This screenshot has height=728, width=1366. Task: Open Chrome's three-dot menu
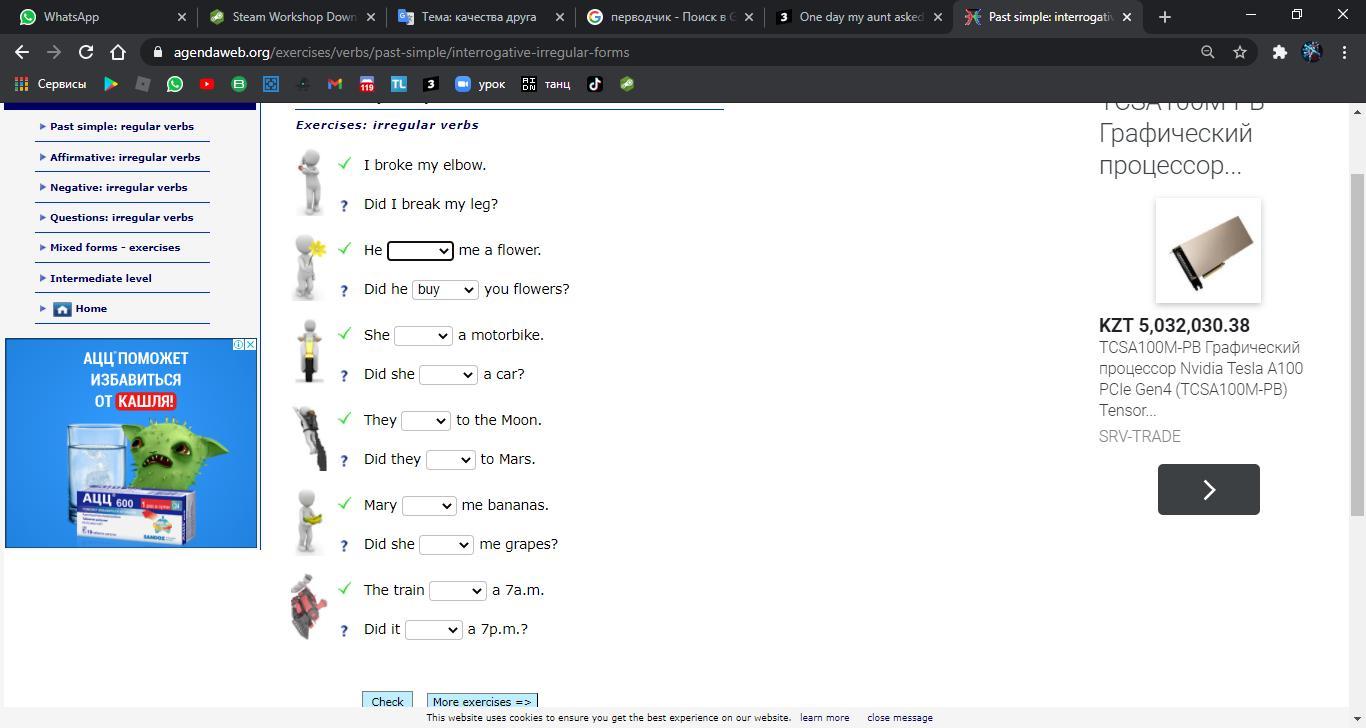(1344, 52)
